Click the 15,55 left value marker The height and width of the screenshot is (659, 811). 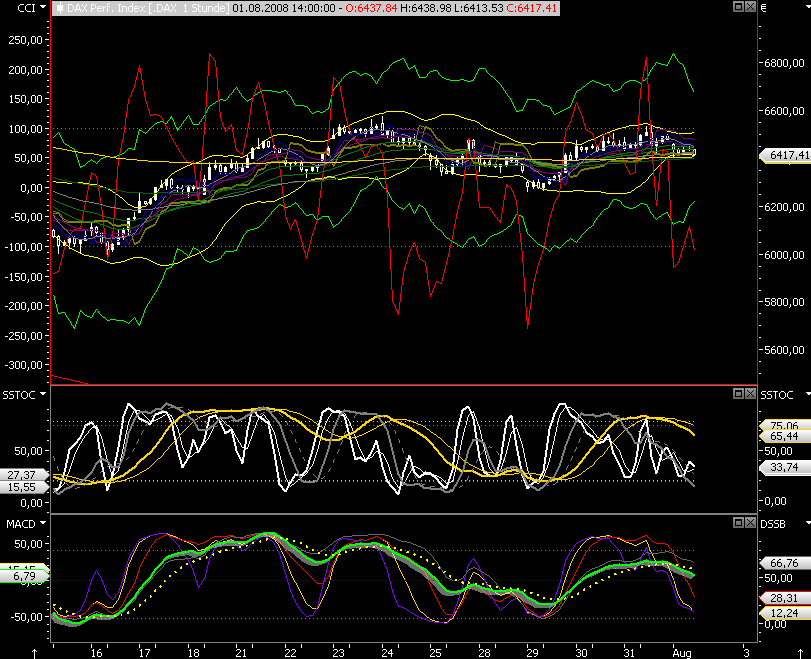pos(24,487)
